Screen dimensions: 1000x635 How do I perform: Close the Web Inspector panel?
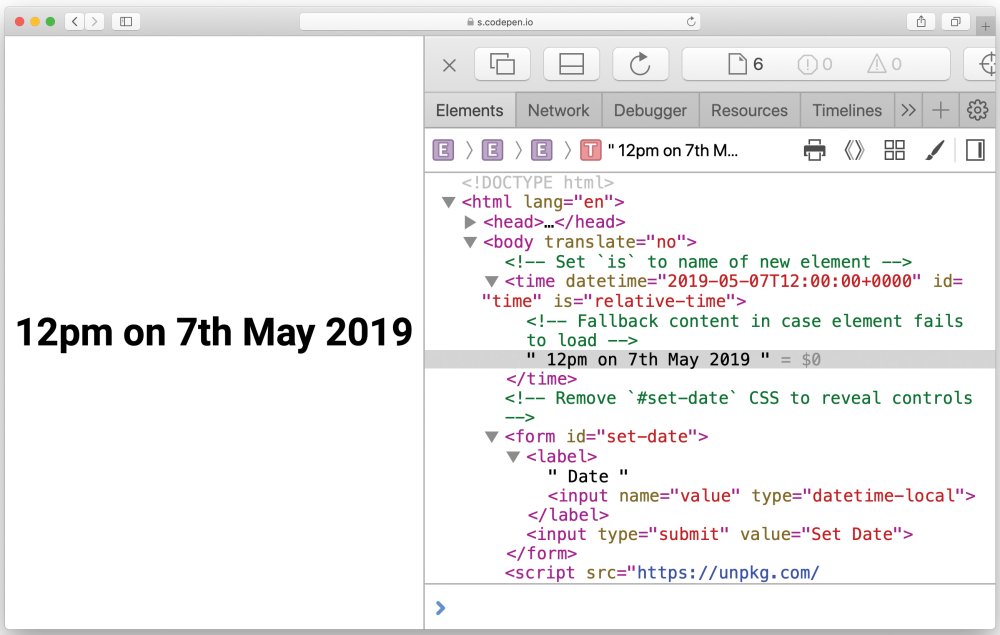point(449,64)
